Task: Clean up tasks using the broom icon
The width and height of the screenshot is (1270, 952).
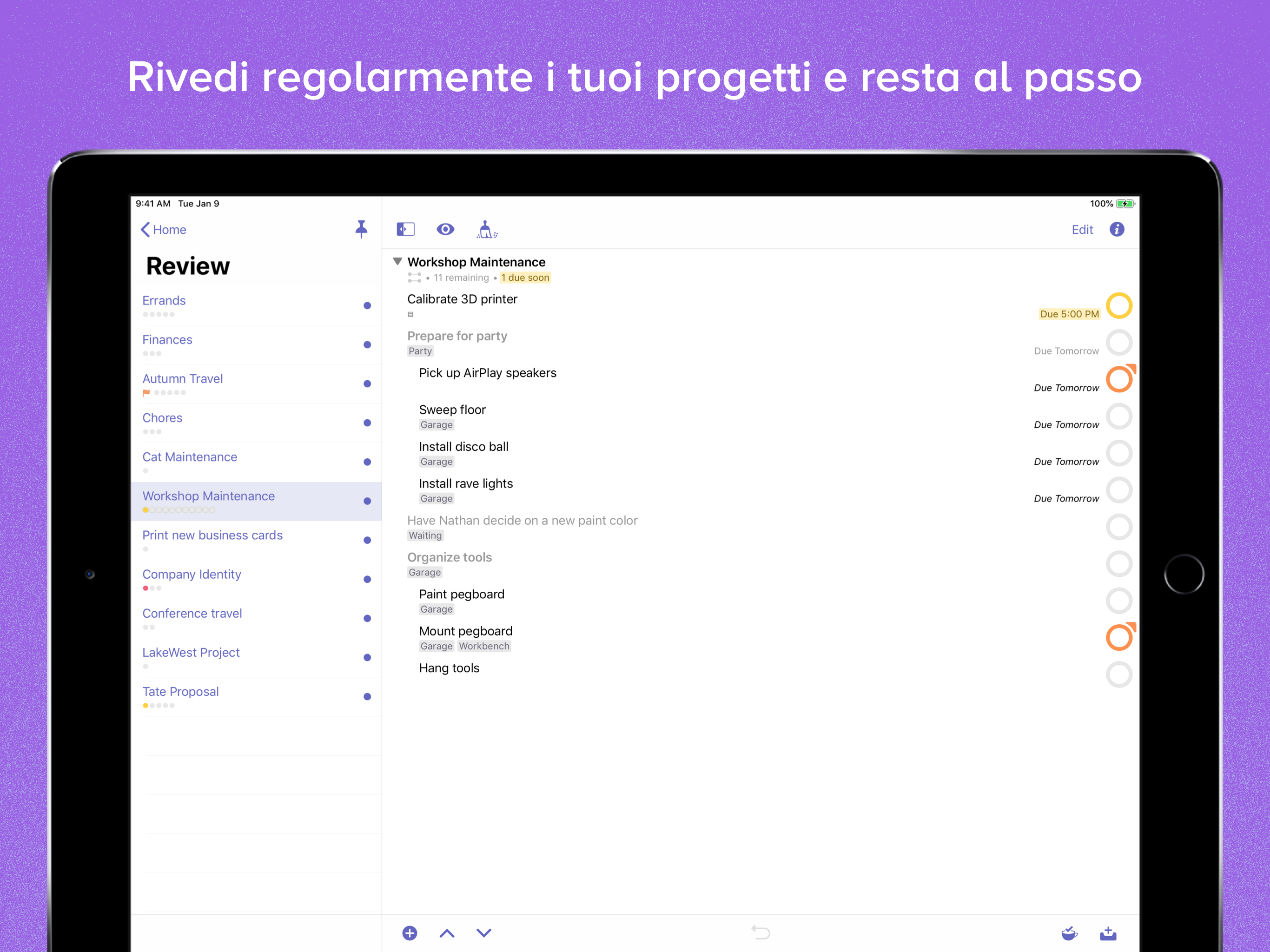Action: click(487, 230)
